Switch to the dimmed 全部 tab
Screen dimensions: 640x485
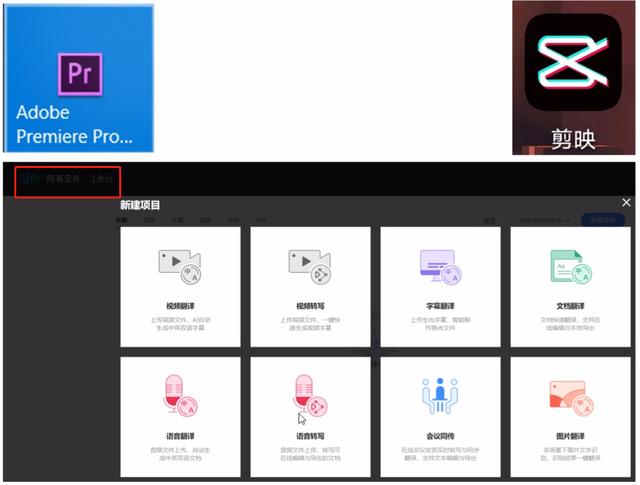click(122, 219)
